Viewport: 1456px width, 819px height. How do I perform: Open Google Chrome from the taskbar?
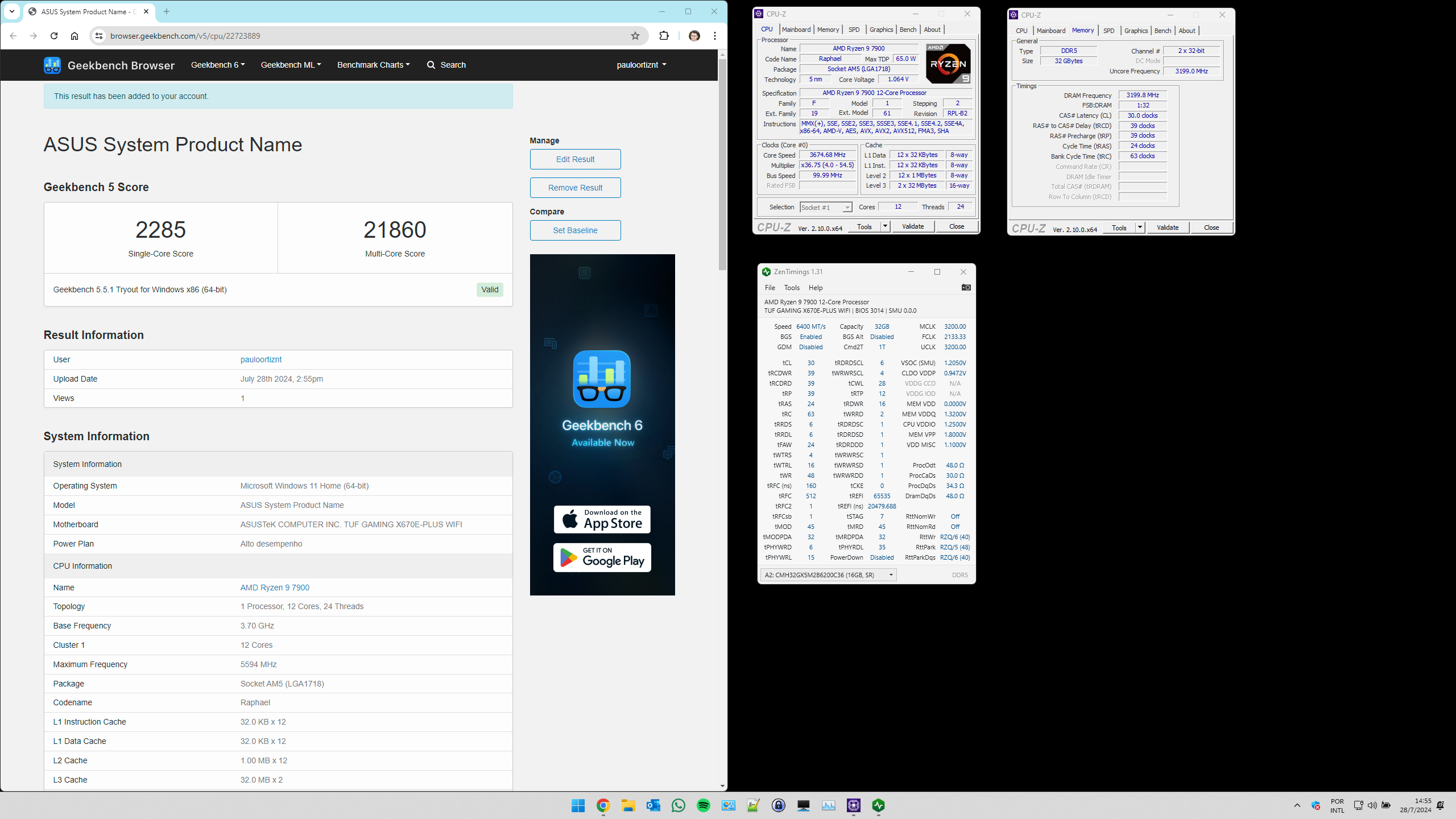pos(603,805)
